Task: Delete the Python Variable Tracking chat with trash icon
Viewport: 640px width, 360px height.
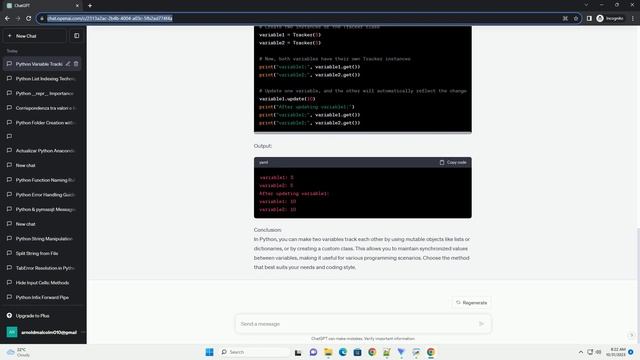Action: pos(76,64)
